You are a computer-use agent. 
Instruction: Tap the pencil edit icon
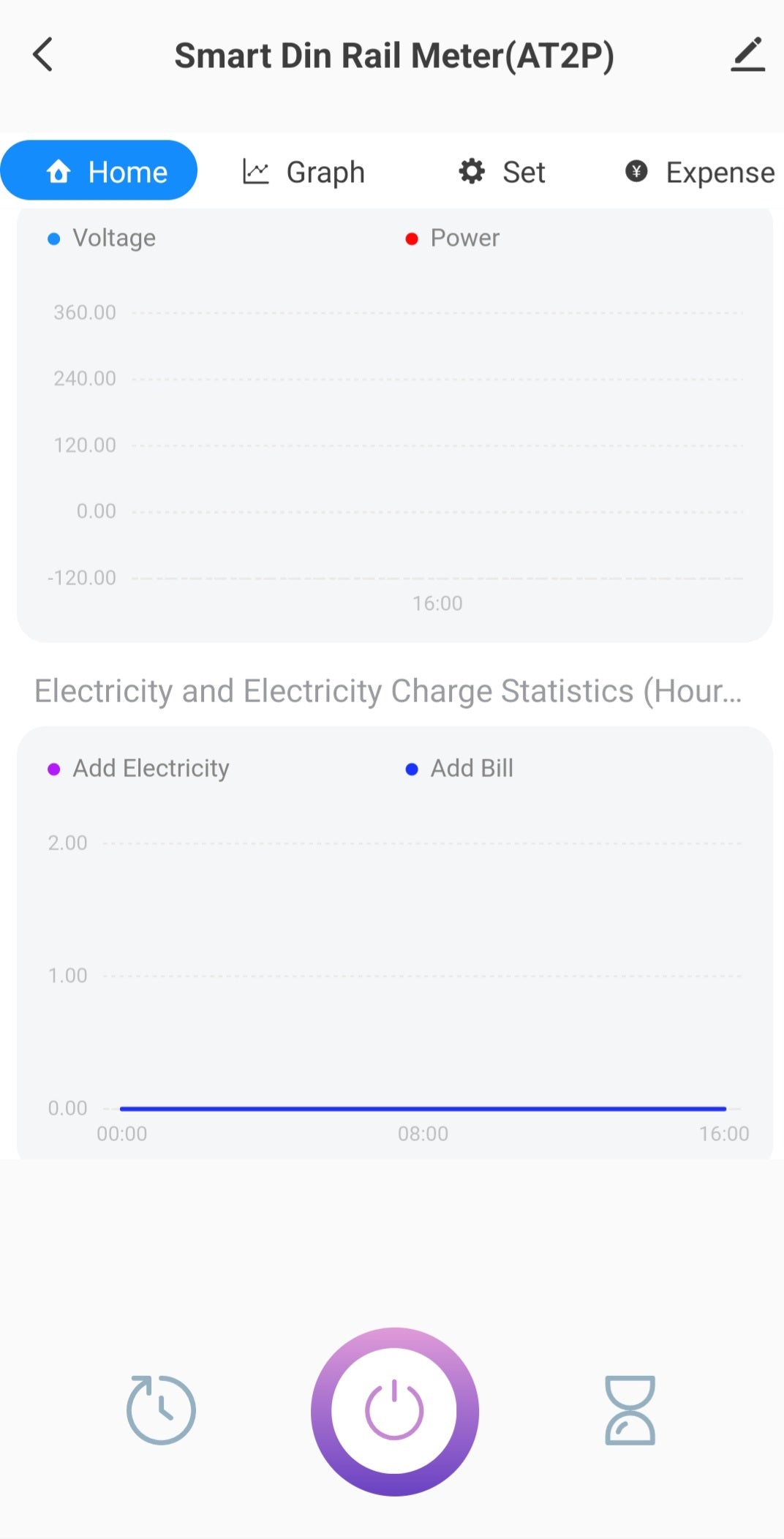pyautogui.click(x=747, y=55)
